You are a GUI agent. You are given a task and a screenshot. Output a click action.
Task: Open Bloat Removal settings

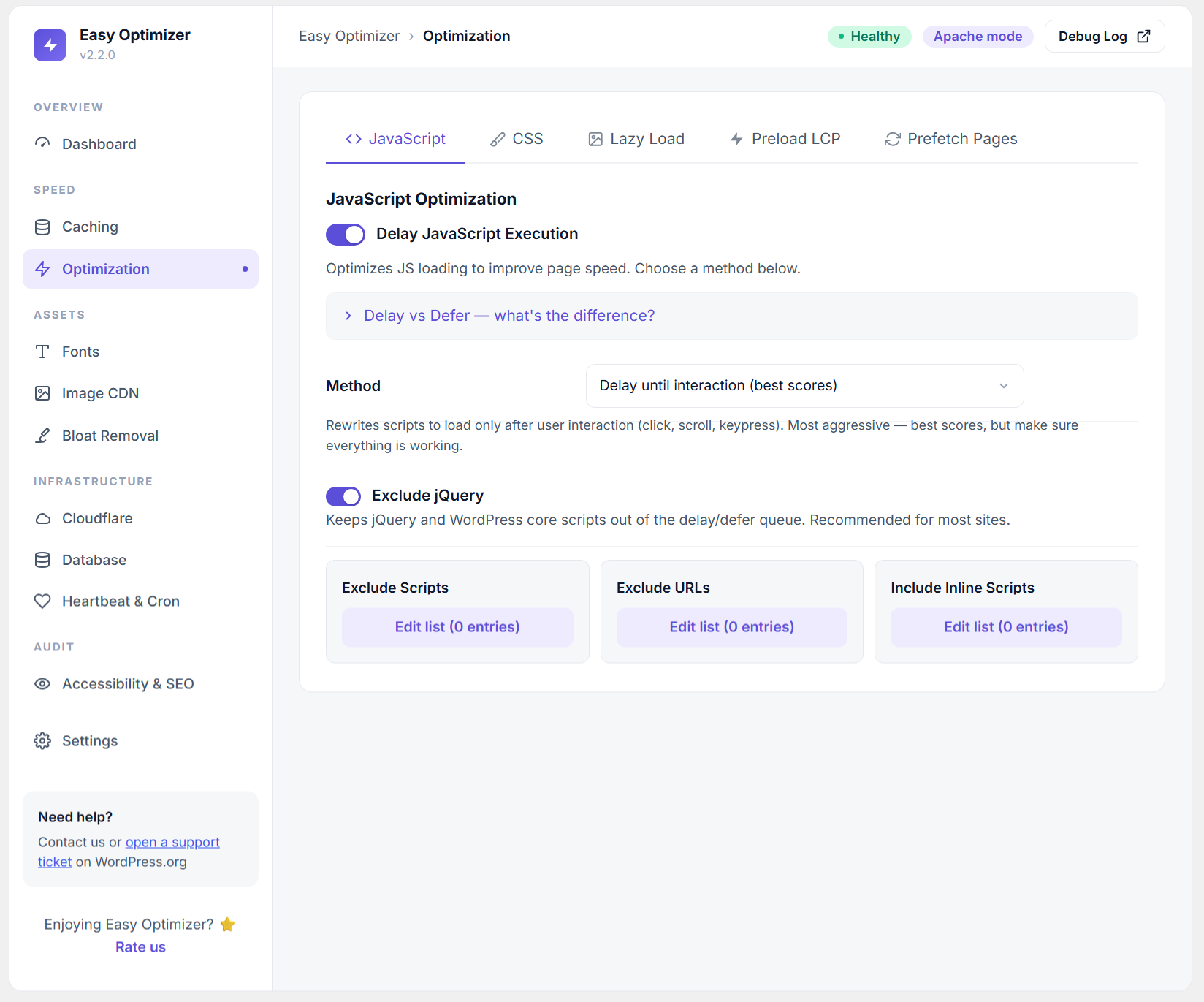click(x=140, y=436)
